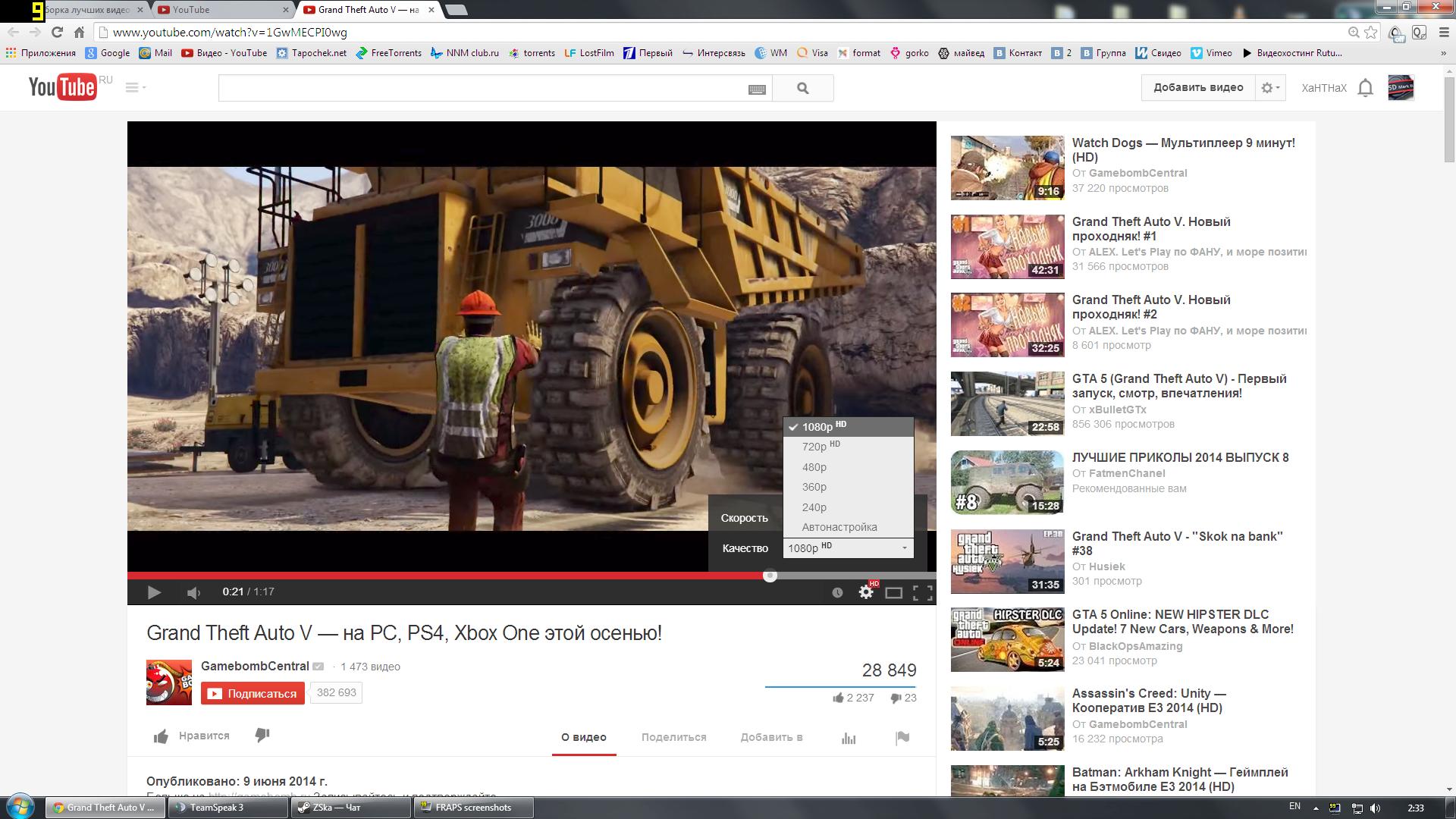The height and width of the screenshot is (819, 1456).
Task: Reload the page in browser
Action: [x=57, y=32]
